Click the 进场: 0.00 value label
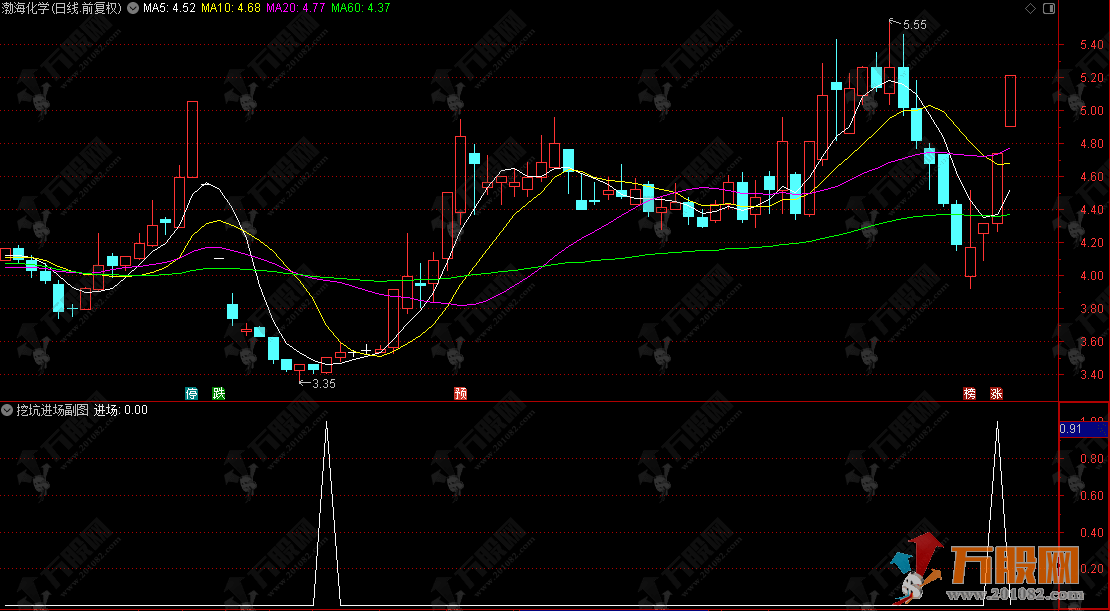 (121, 410)
